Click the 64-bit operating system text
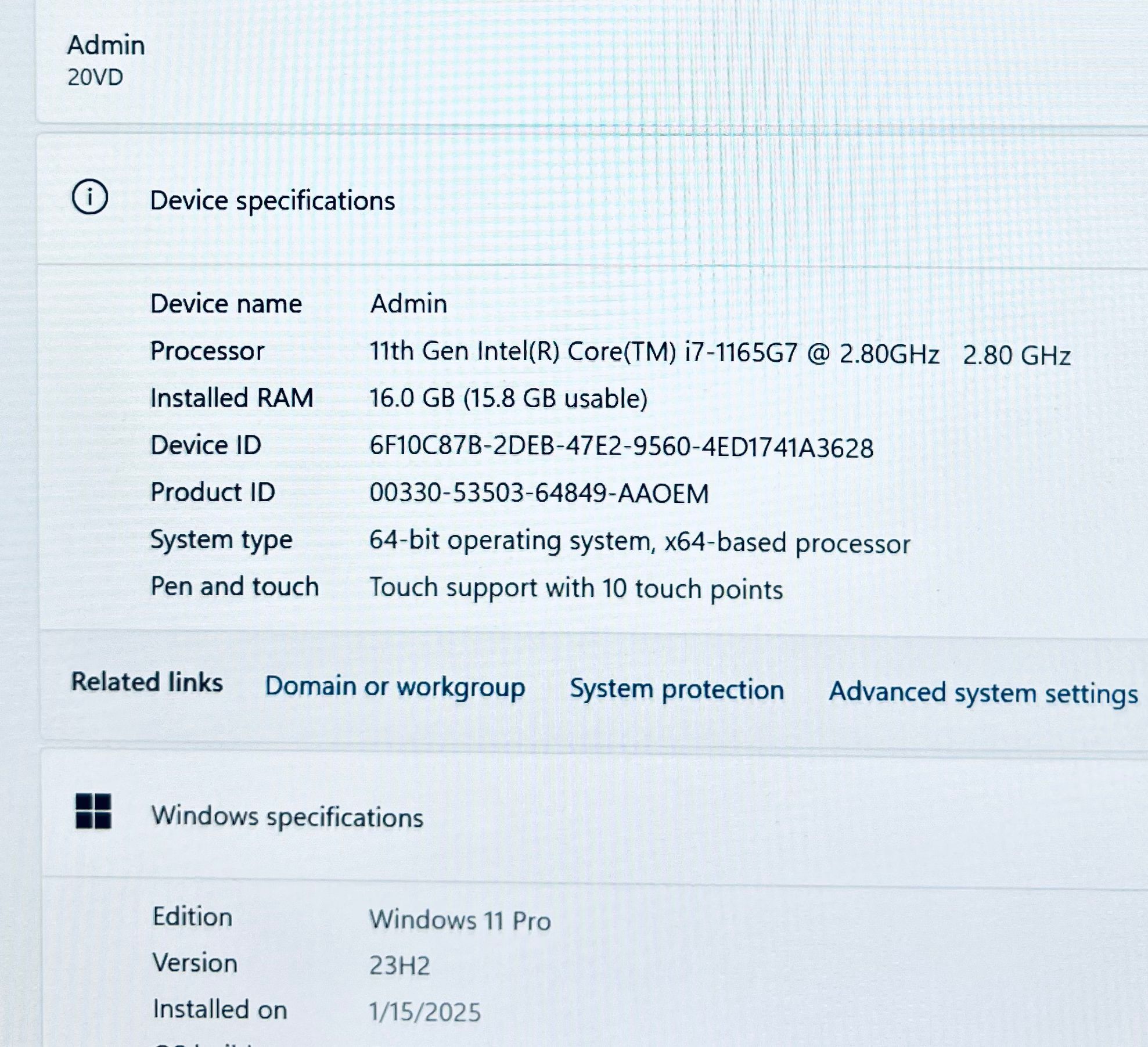The image size is (1148, 1047). (639, 542)
